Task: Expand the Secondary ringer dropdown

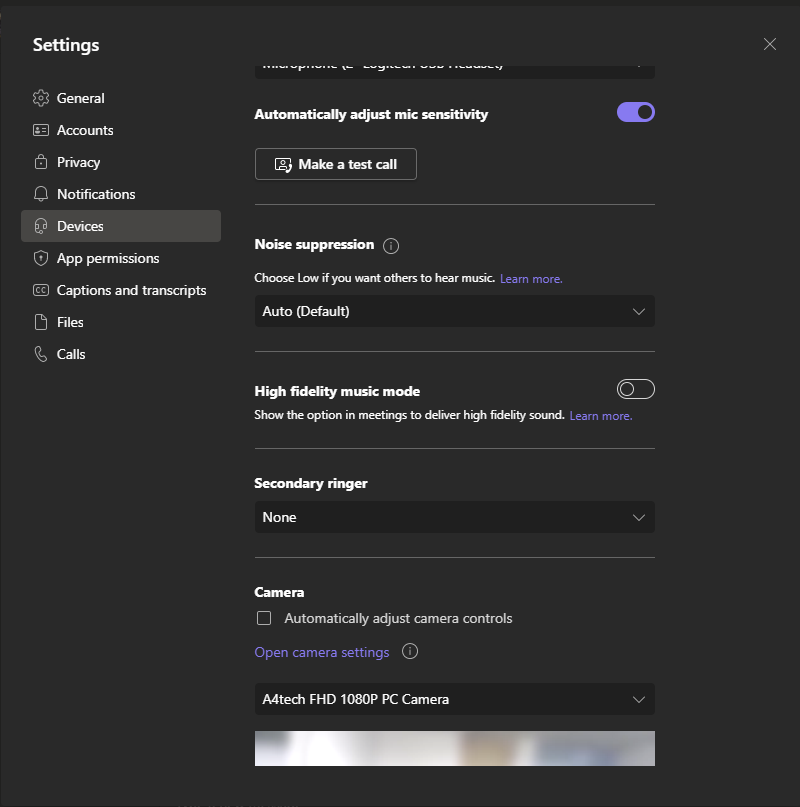Action: click(454, 517)
